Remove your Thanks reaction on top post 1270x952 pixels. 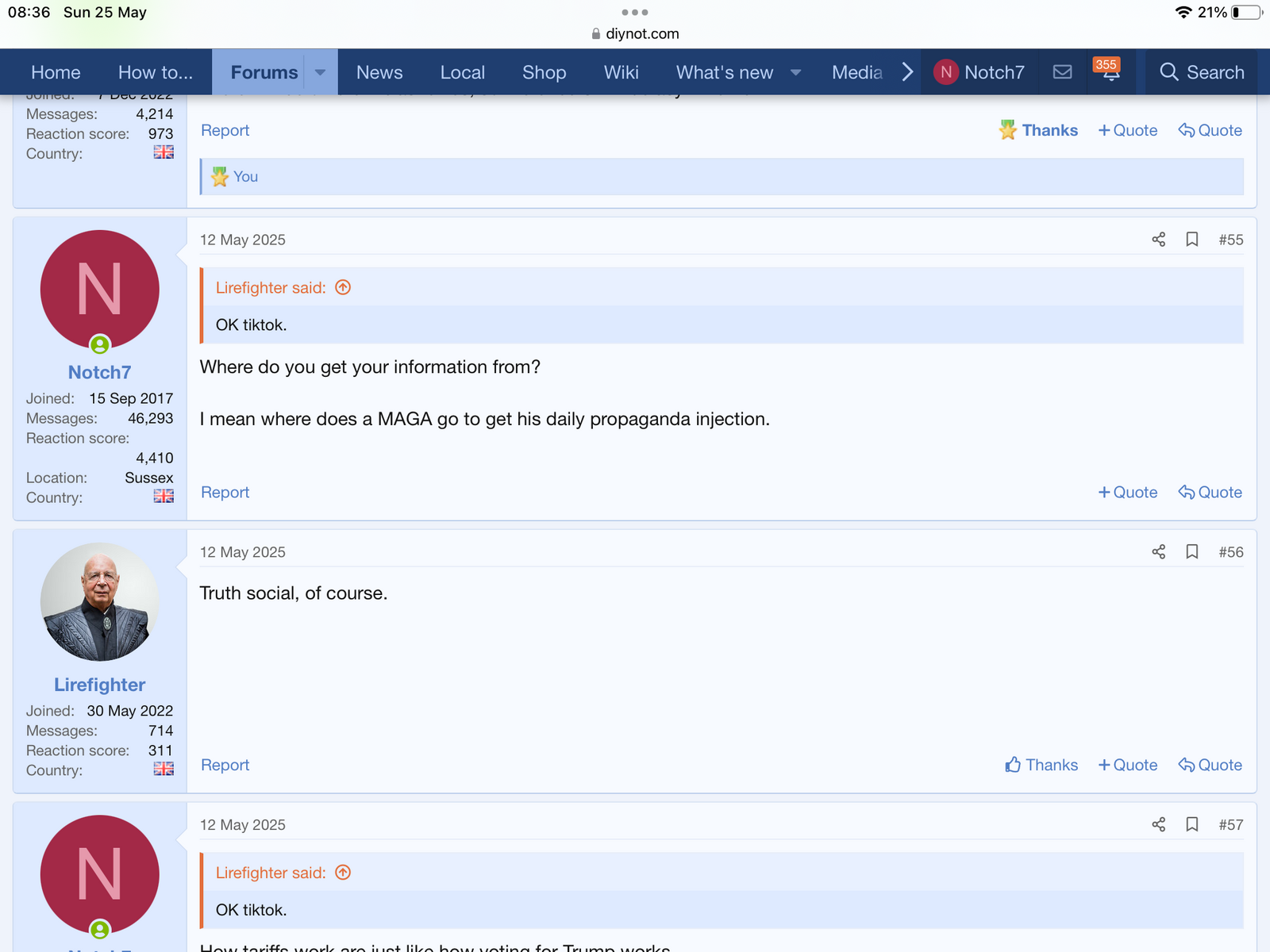tap(1038, 130)
